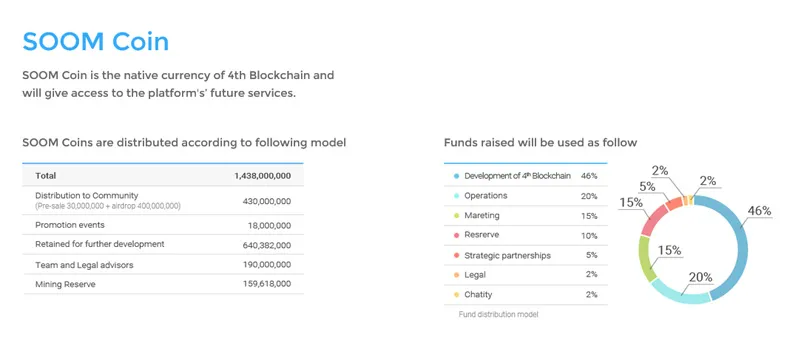The width and height of the screenshot is (808, 363).
Task: Click the orange Legal legend dot
Action: coord(456,275)
